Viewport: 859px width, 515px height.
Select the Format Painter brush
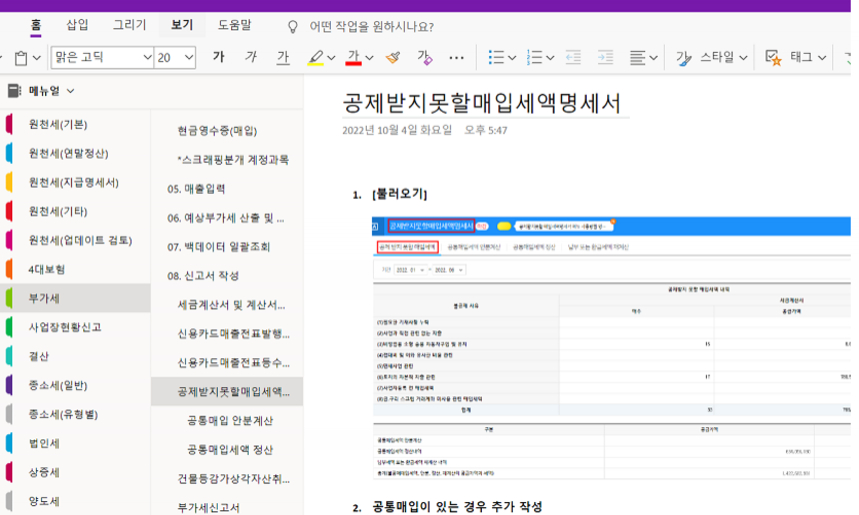[x=393, y=57]
